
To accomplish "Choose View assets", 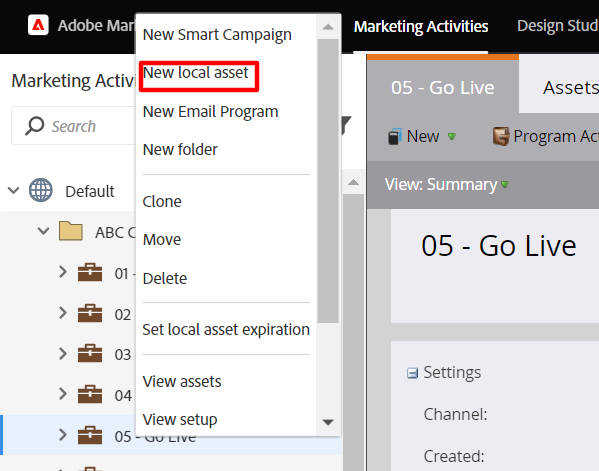I will [x=182, y=382].
